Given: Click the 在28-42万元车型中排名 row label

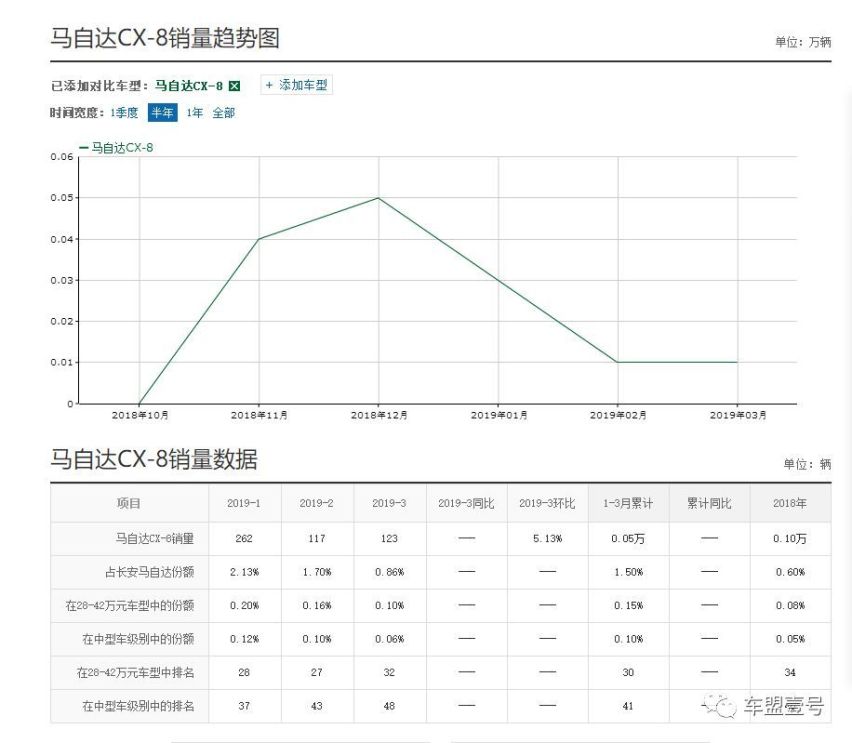Looking at the screenshot, I should click(135, 673).
